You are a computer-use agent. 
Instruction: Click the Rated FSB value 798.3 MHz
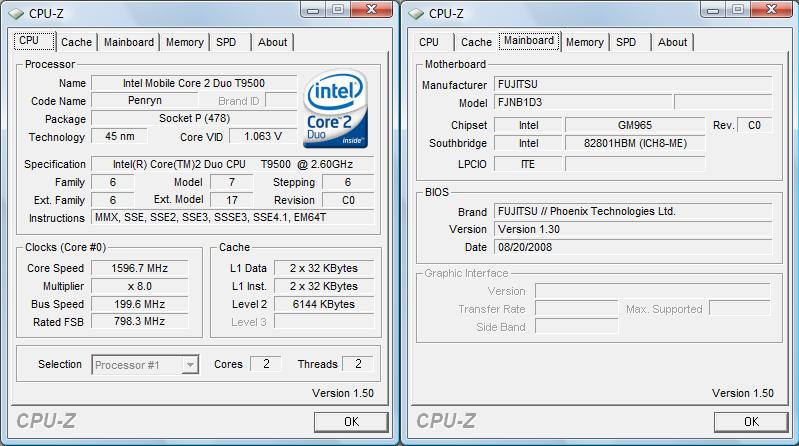click(140, 322)
